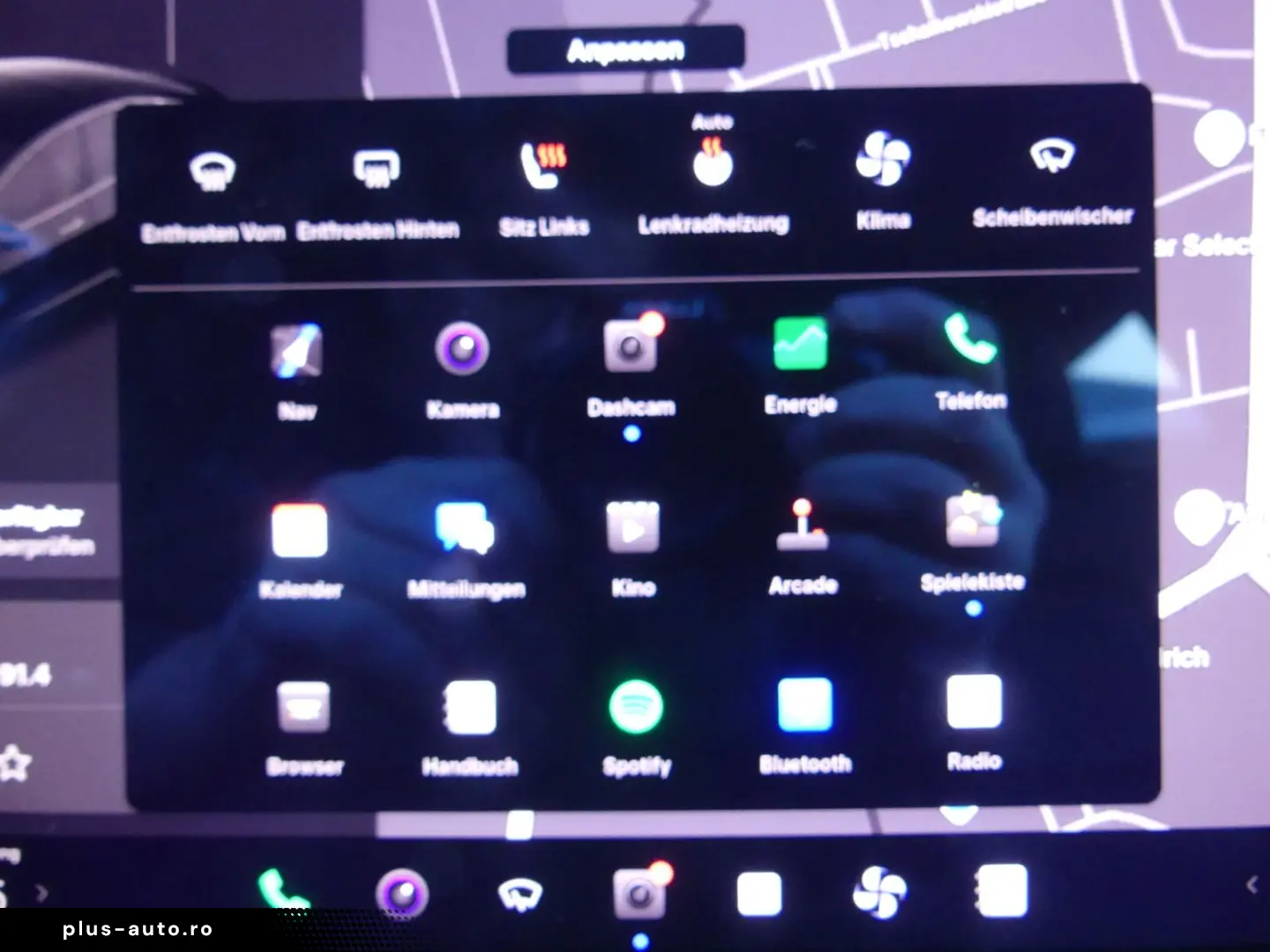
Task: Toggle Lenkradheizung steering wheel heating
Action: [713, 165]
